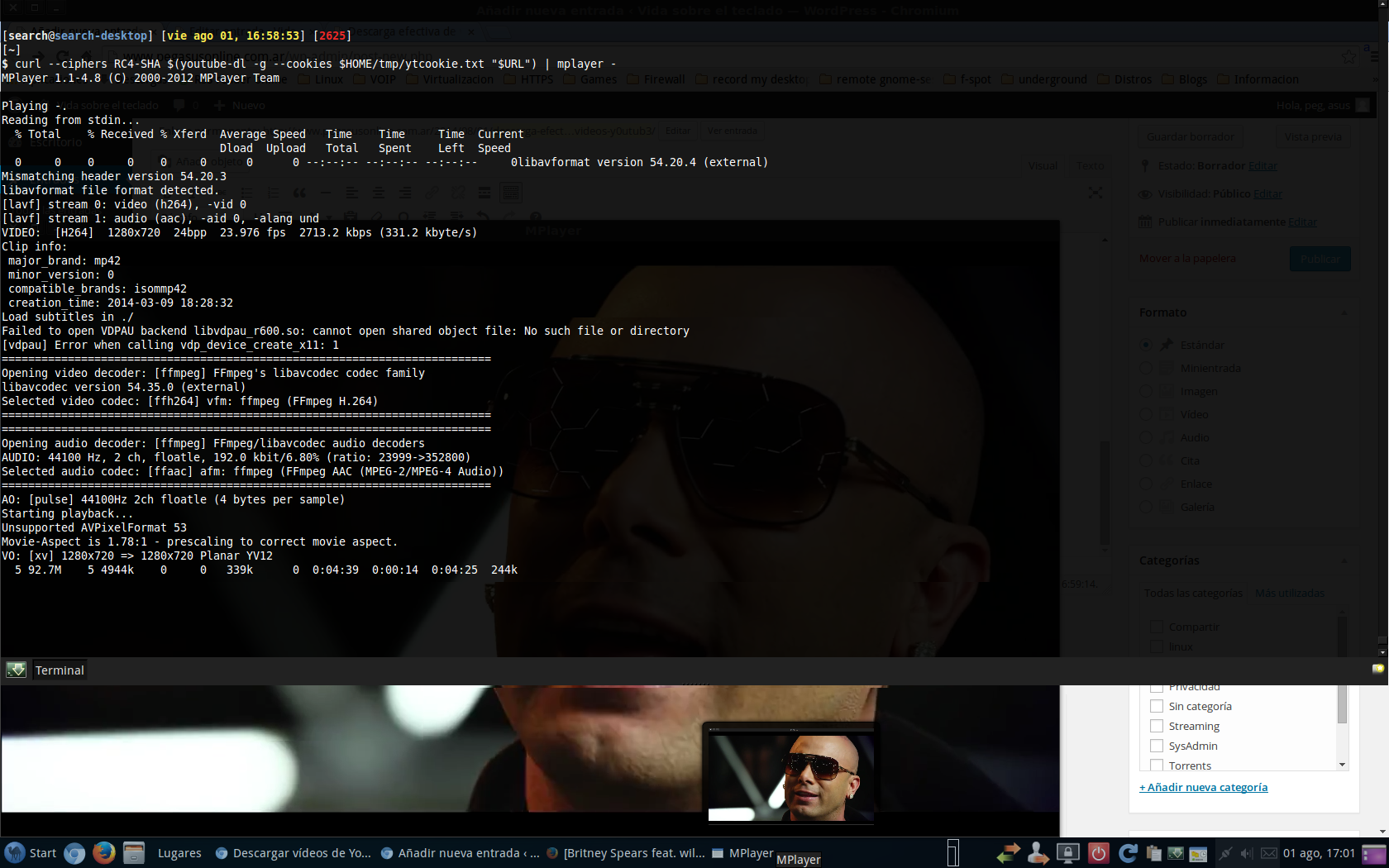Launch Firefox from the taskbar launcher
Image resolution: width=1389 pixels, height=868 pixels.
104,852
